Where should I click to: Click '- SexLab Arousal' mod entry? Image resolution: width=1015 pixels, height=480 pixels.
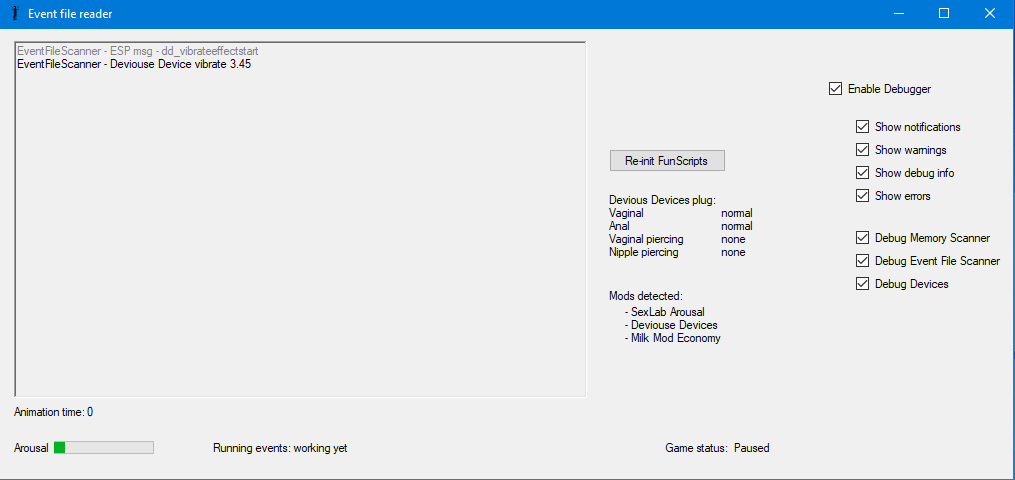pos(664,312)
